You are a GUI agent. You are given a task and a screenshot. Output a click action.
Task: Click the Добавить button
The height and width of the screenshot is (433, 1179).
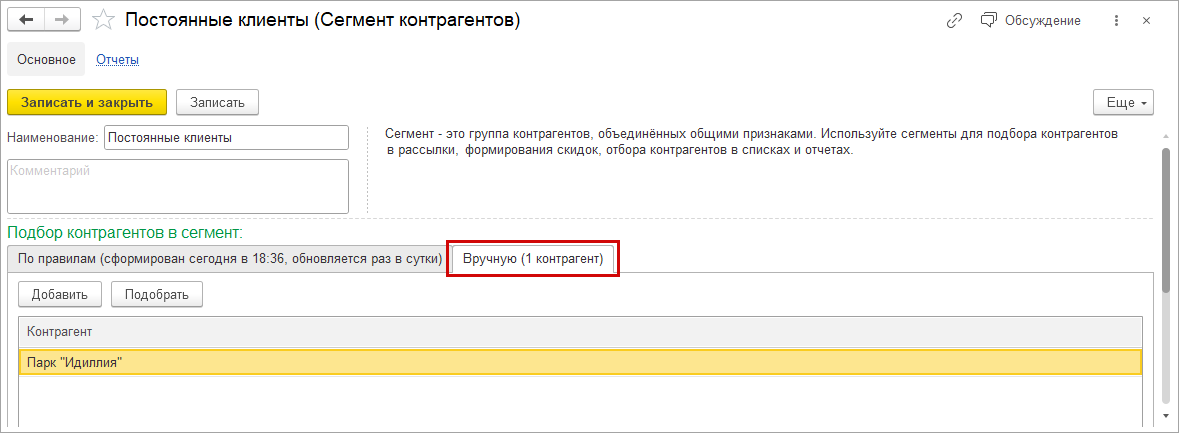(60, 294)
